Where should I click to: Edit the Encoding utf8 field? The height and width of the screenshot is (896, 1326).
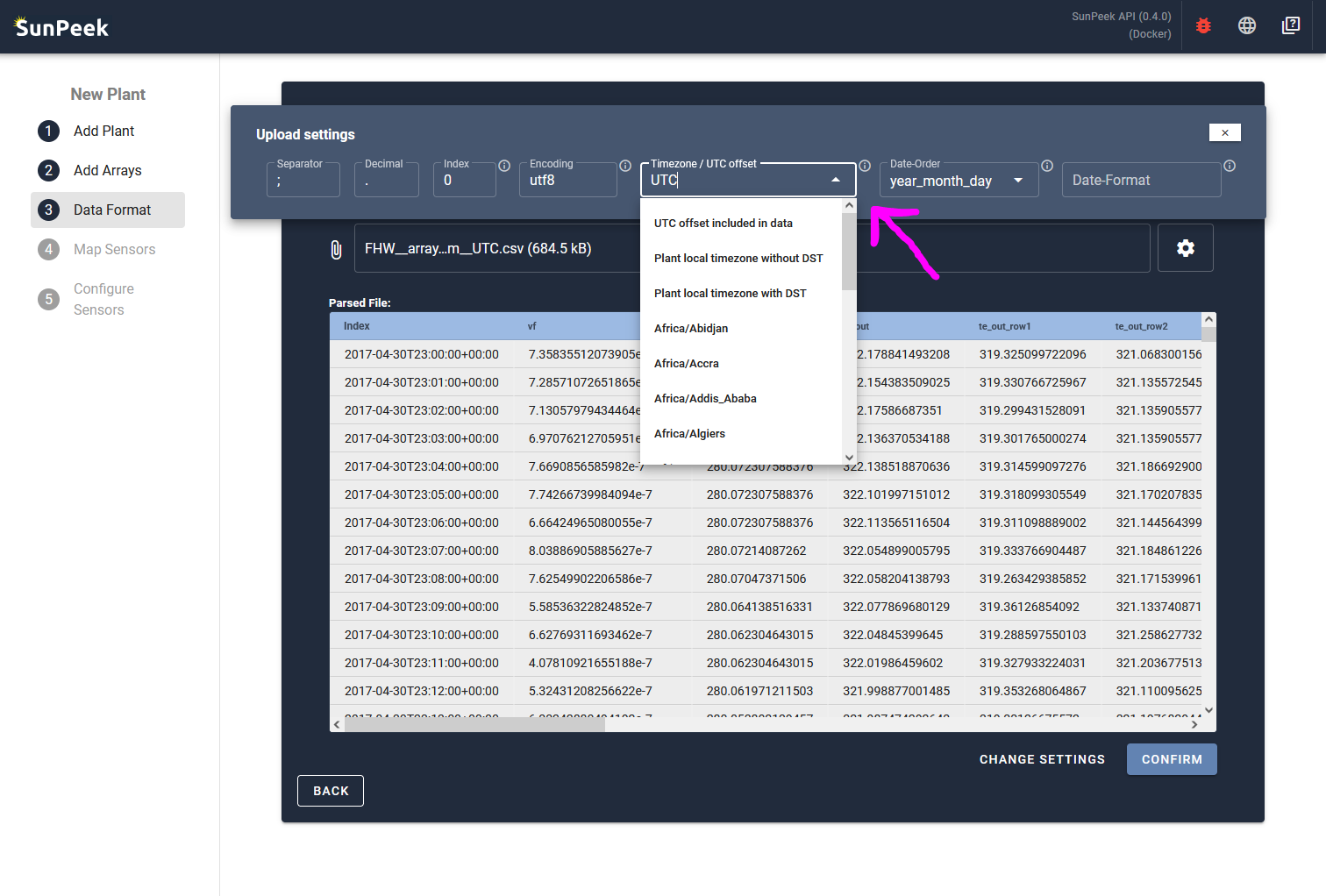568,180
